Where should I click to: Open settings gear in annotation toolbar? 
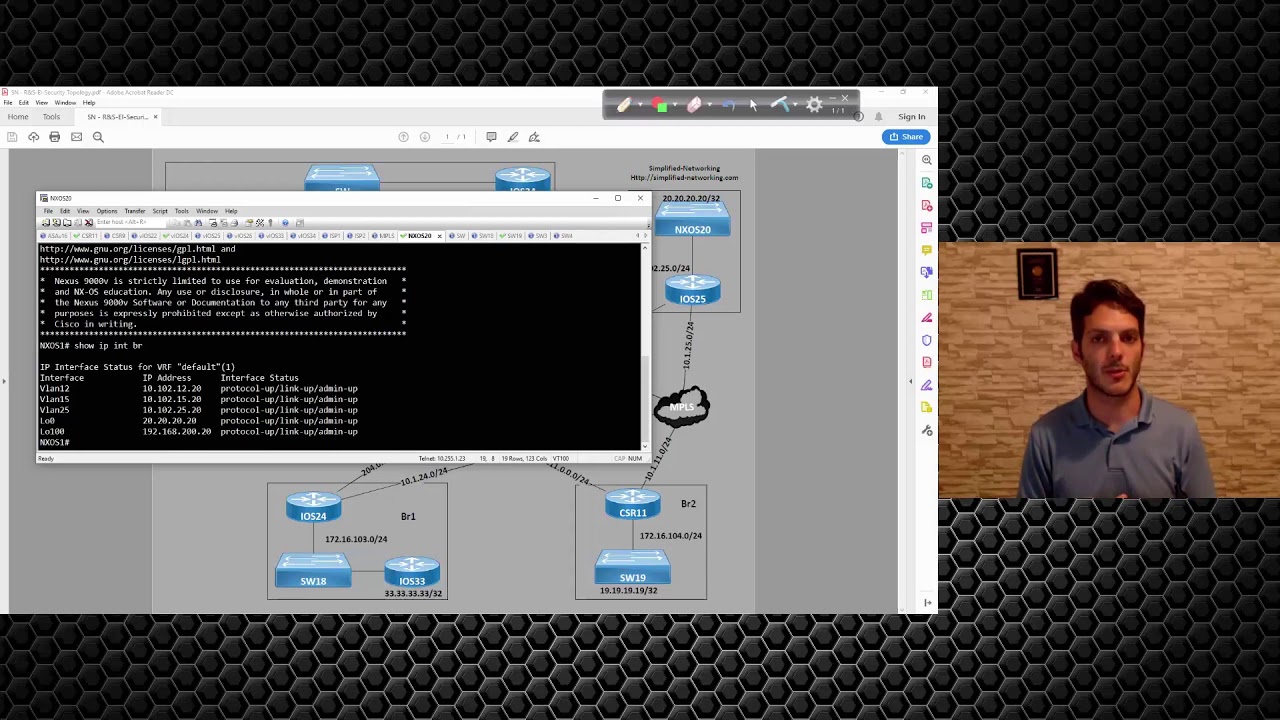[x=815, y=105]
